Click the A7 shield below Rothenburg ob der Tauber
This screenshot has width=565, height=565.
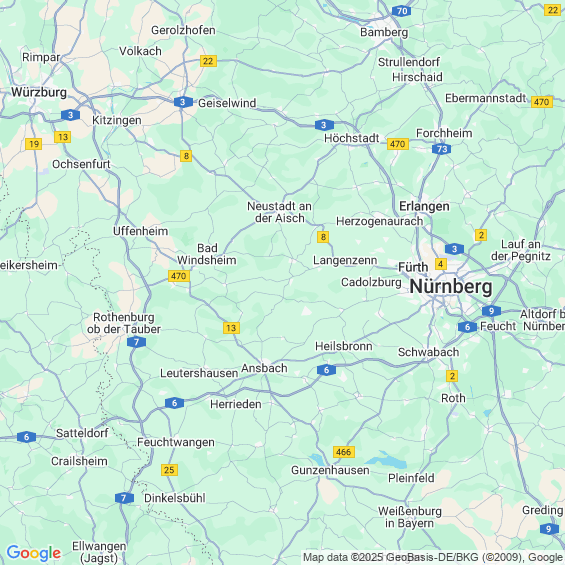click(x=137, y=342)
